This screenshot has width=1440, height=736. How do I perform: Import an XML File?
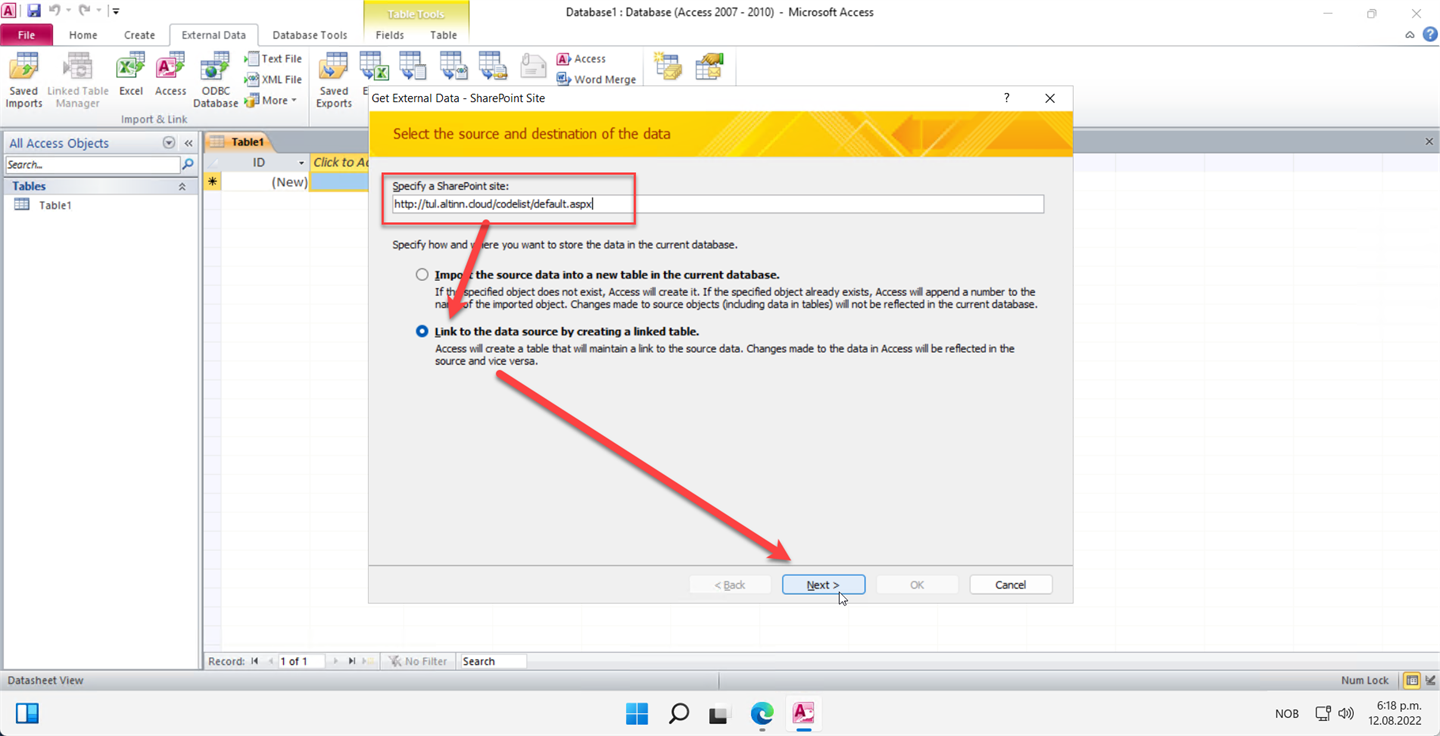click(273, 79)
